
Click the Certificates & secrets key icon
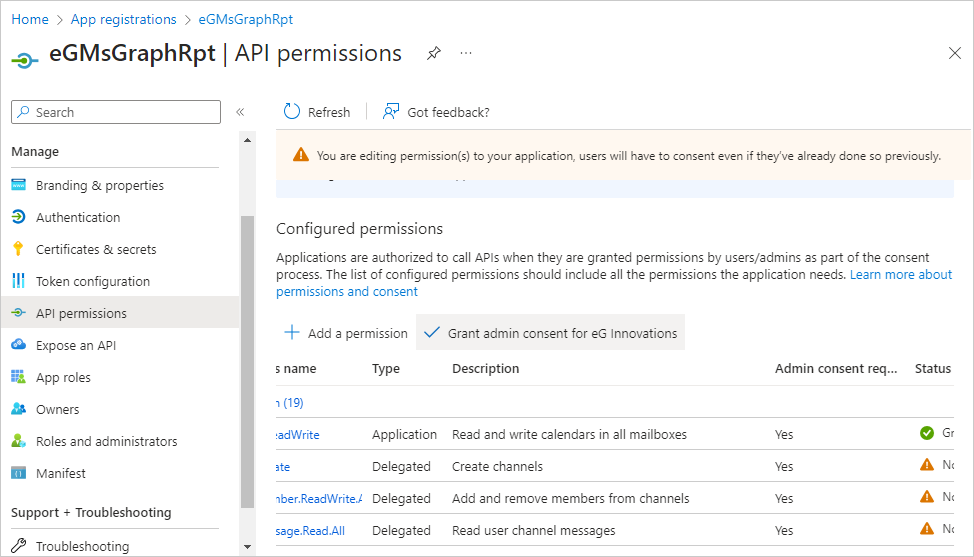[x=18, y=249]
